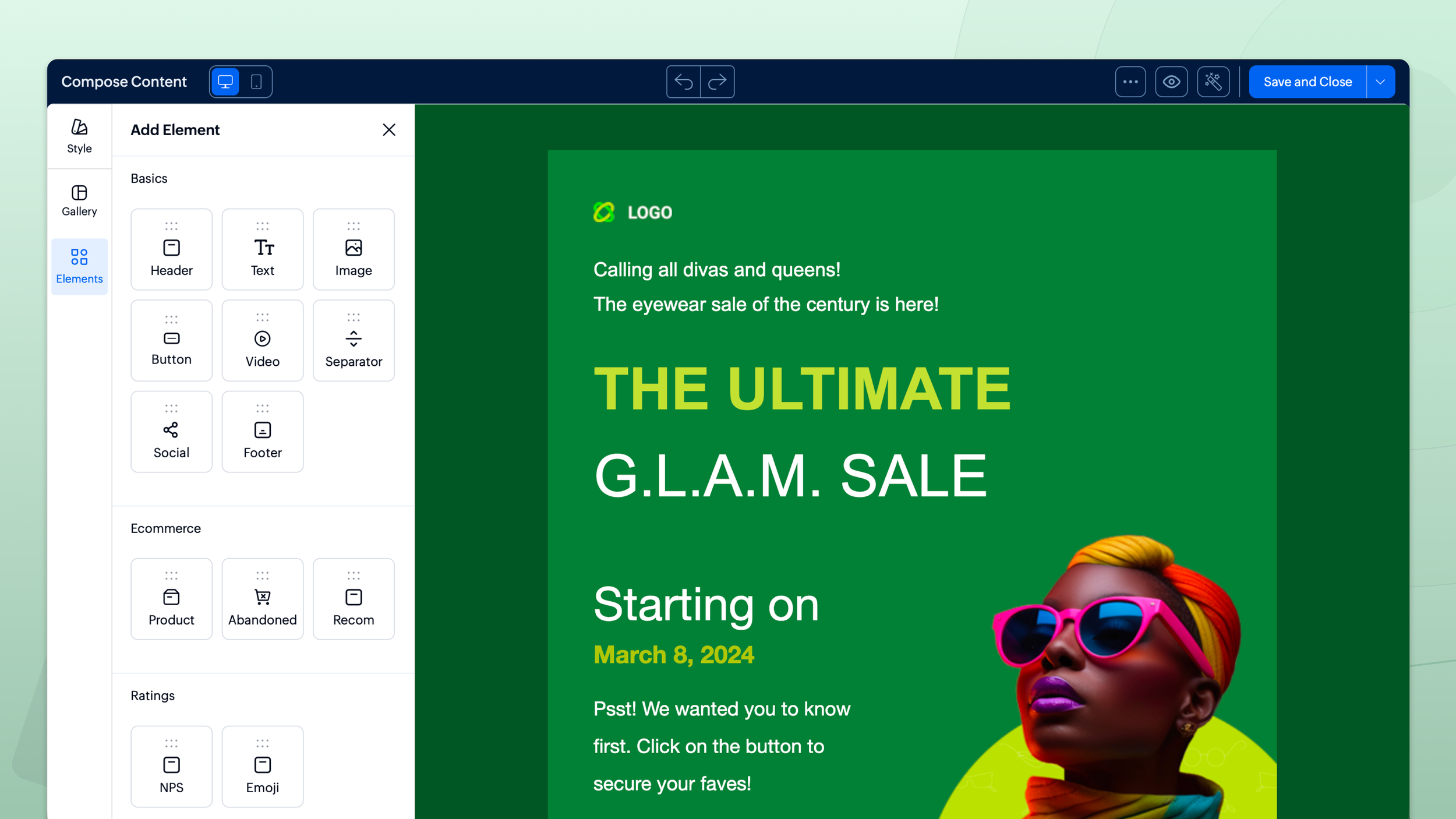Select 'The eyewear sale of the century' line
The image size is (1456, 819).
(766, 304)
